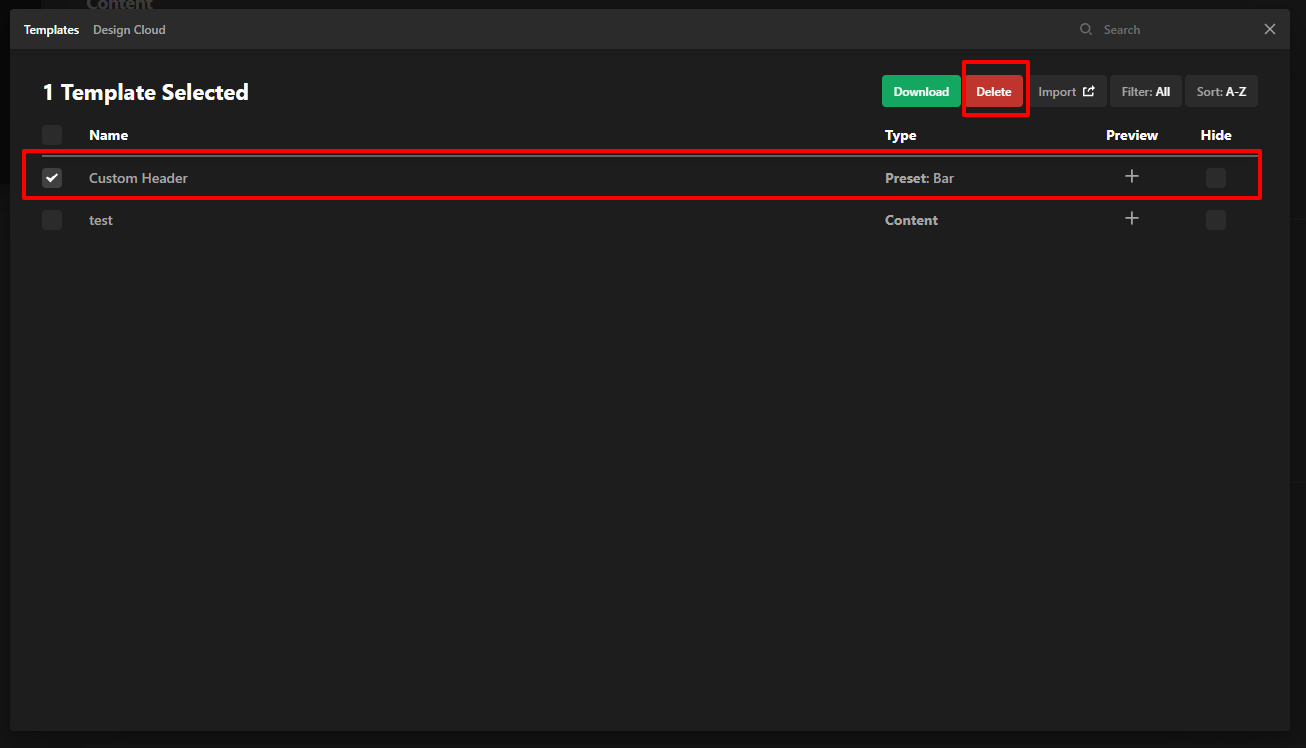The width and height of the screenshot is (1306, 748).
Task: Click the Content type cell
Action: pyautogui.click(x=911, y=220)
